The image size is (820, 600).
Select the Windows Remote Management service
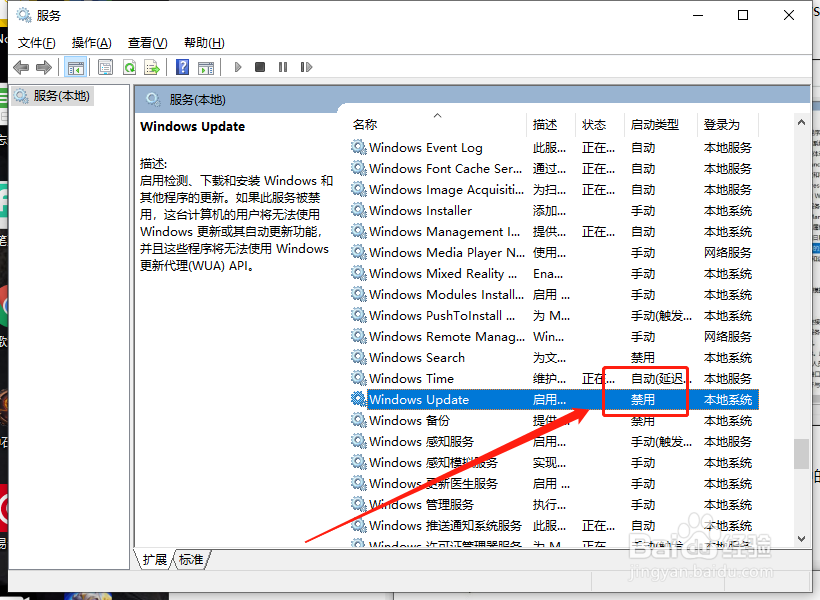[554, 336]
